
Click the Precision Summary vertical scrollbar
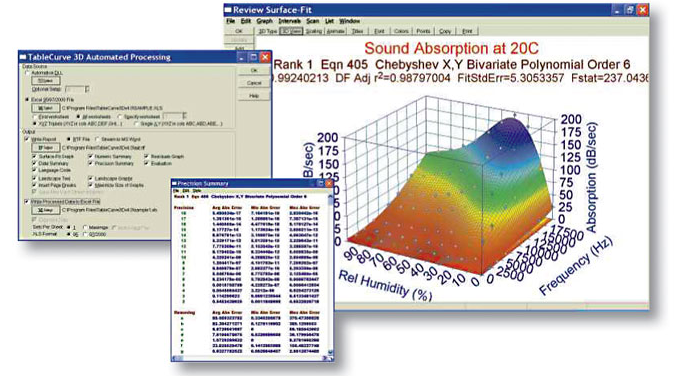[x=331, y=271]
